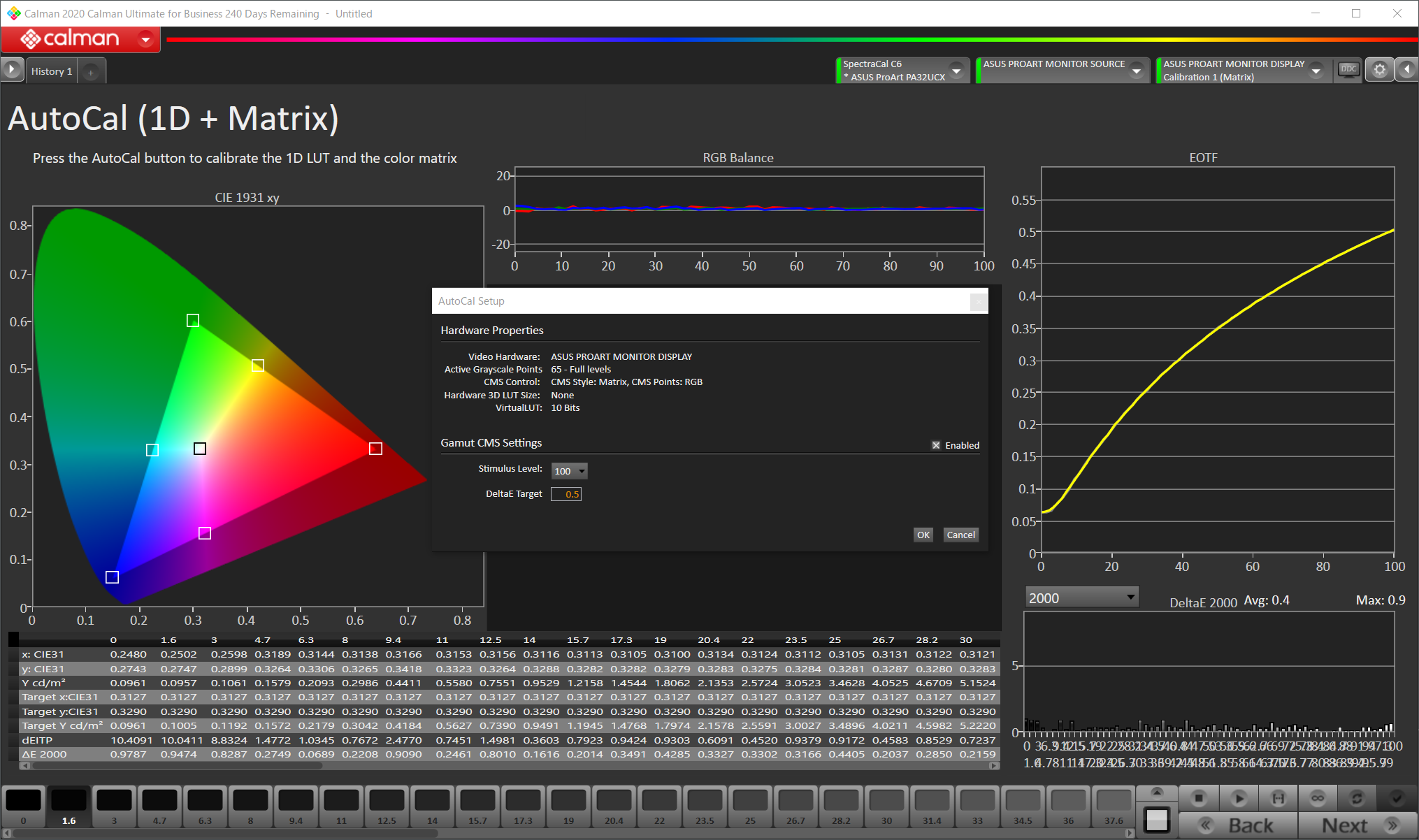This screenshot has width=1419, height=840.
Task: Select the History 1 tab
Action: click(52, 71)
